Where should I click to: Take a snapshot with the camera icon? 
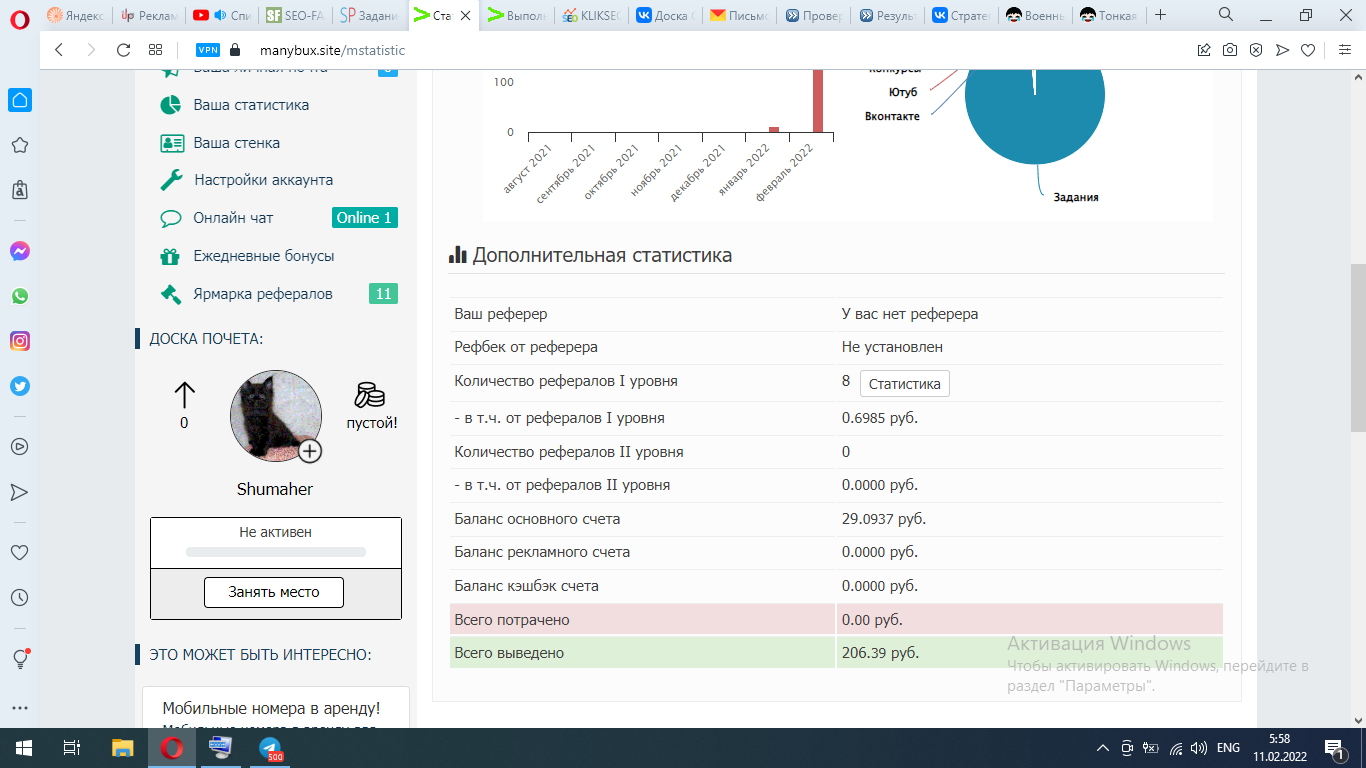click(1230, 50)
